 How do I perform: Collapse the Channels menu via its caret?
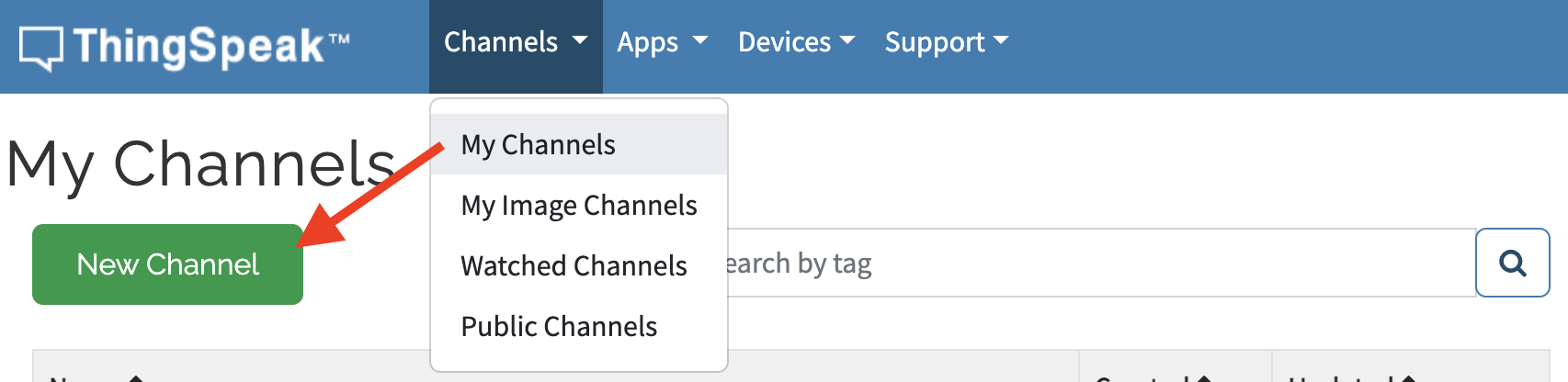580,40
